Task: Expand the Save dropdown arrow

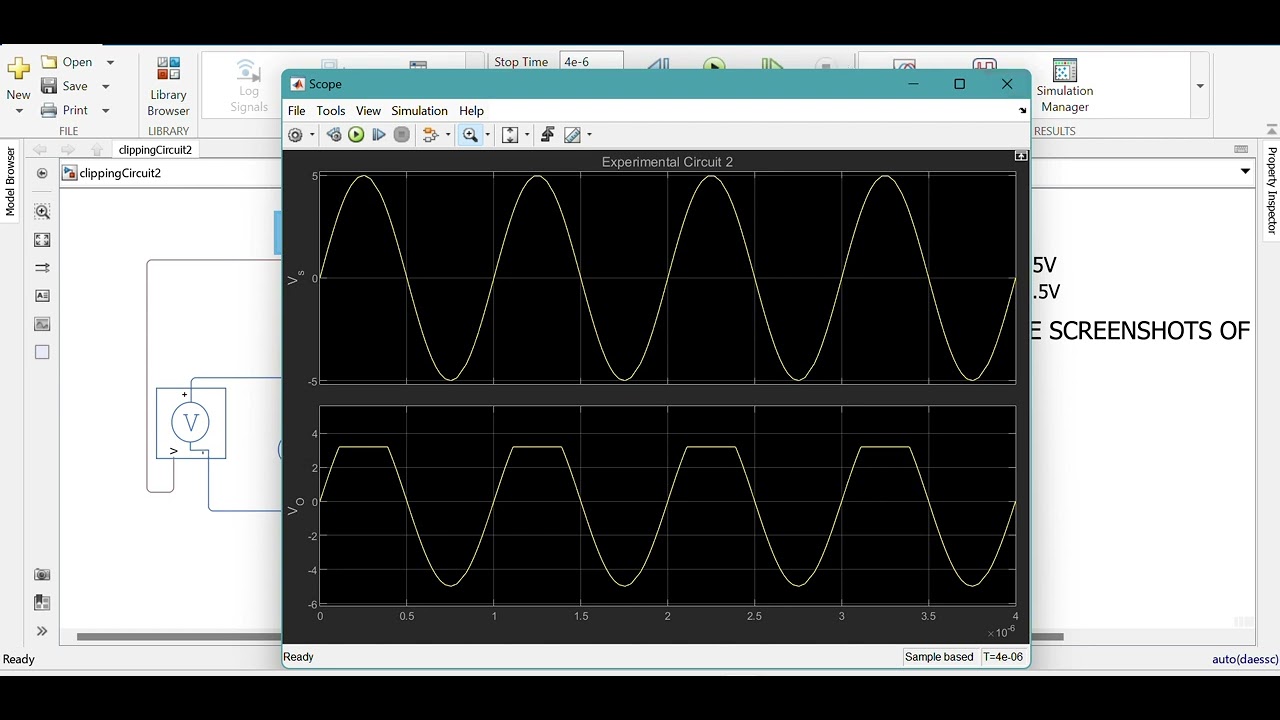Action: pyautogui.click(x=105, y=87)
